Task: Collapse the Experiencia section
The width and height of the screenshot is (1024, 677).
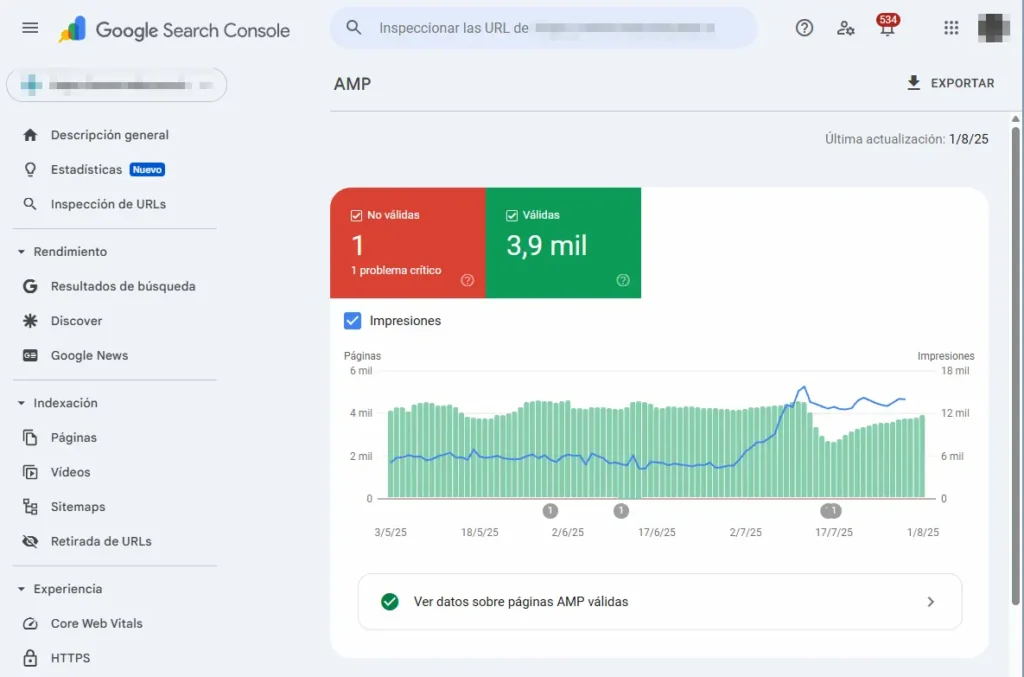Action: (21, 589)
